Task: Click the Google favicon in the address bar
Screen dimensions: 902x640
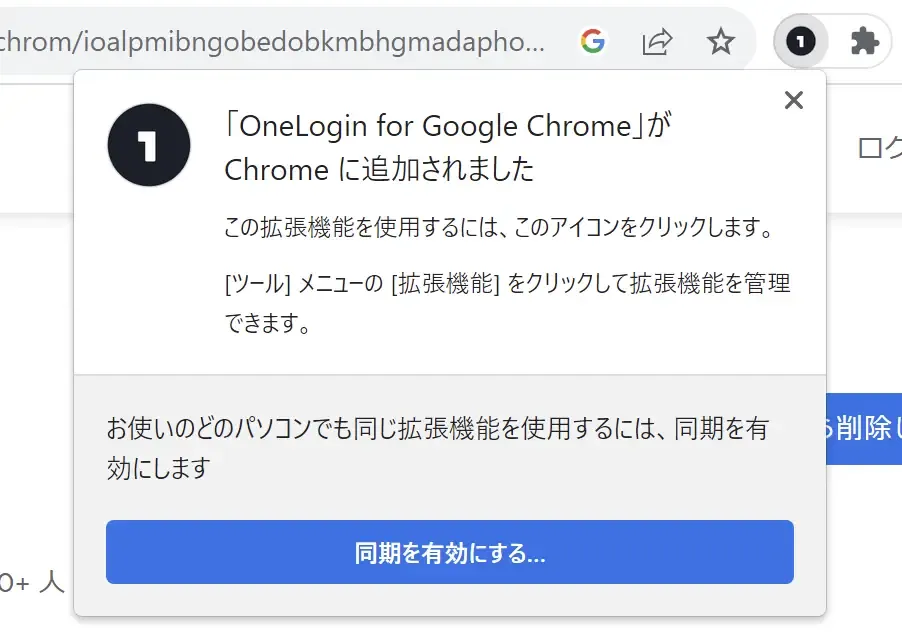Action: tap(593, 41)
